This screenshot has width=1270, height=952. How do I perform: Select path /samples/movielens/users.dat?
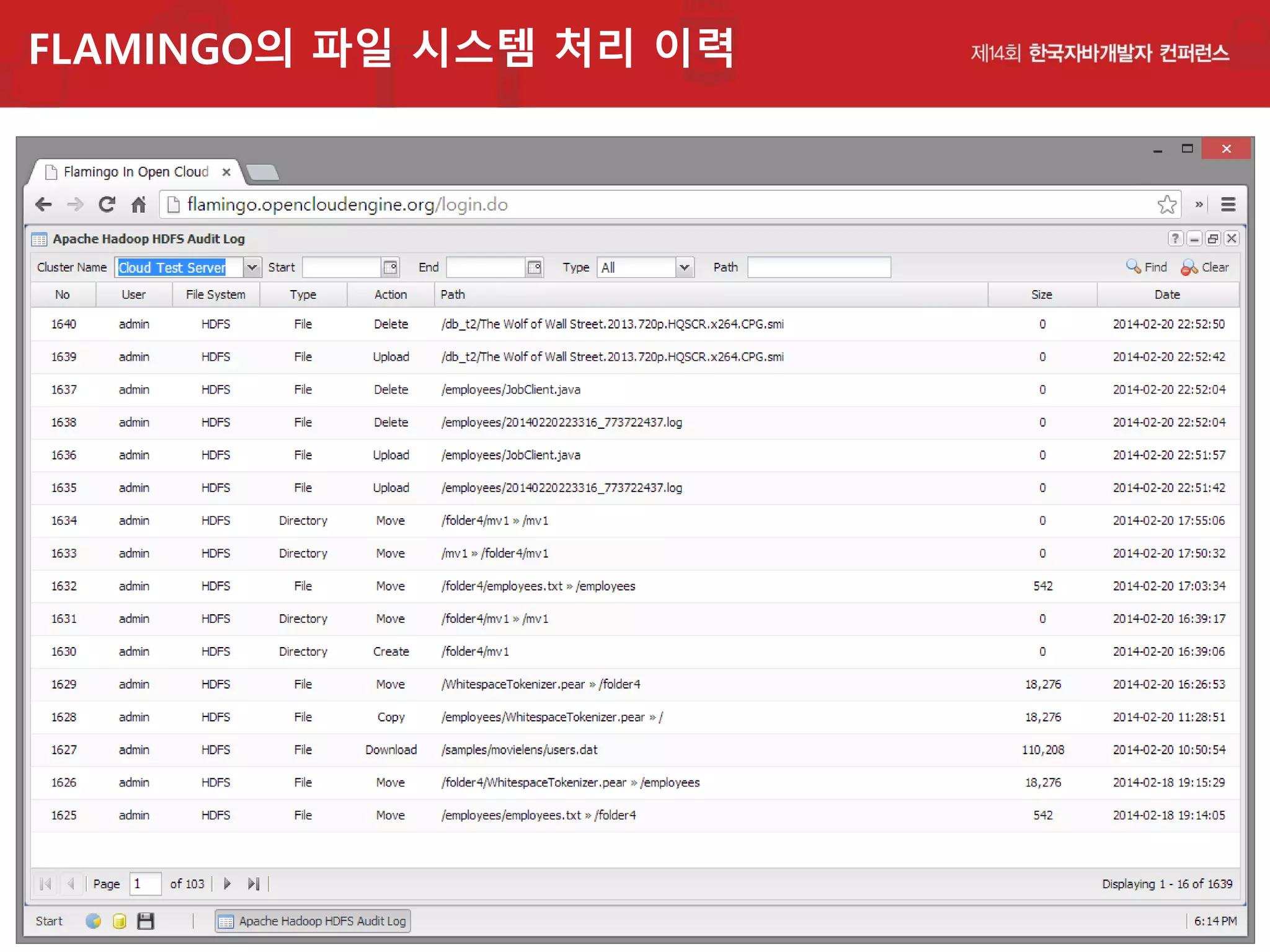520,750
